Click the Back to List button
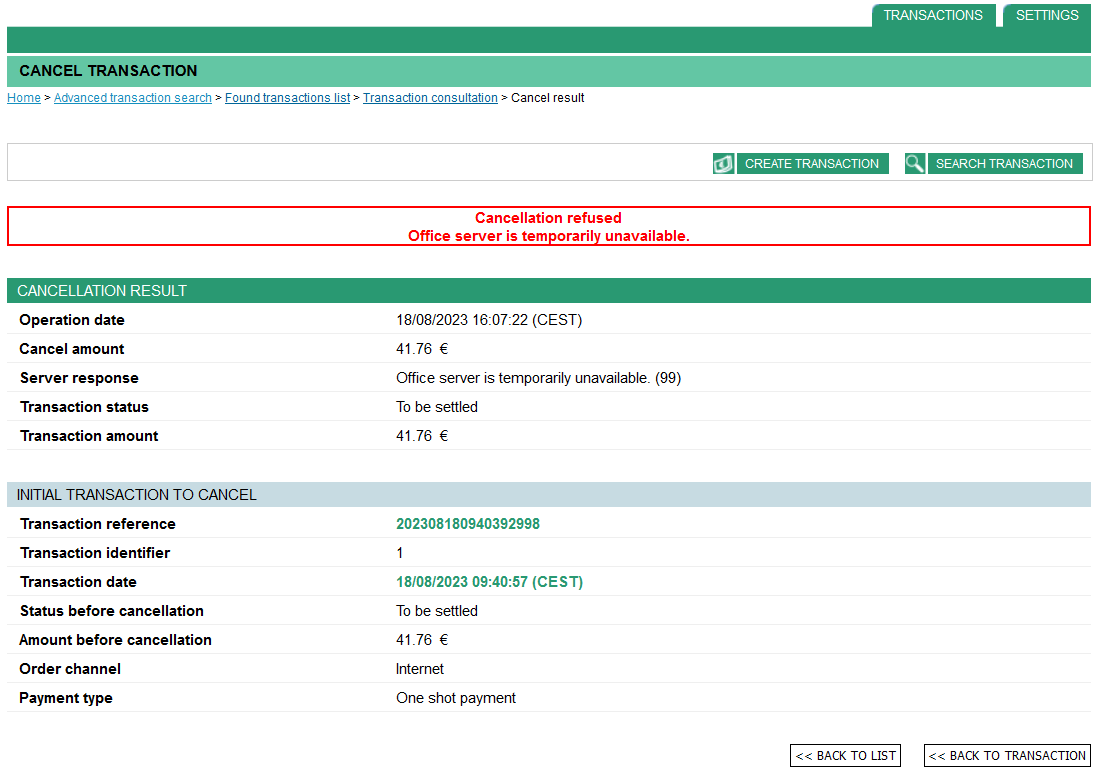 pyautogui.click(x=845, y=756)
